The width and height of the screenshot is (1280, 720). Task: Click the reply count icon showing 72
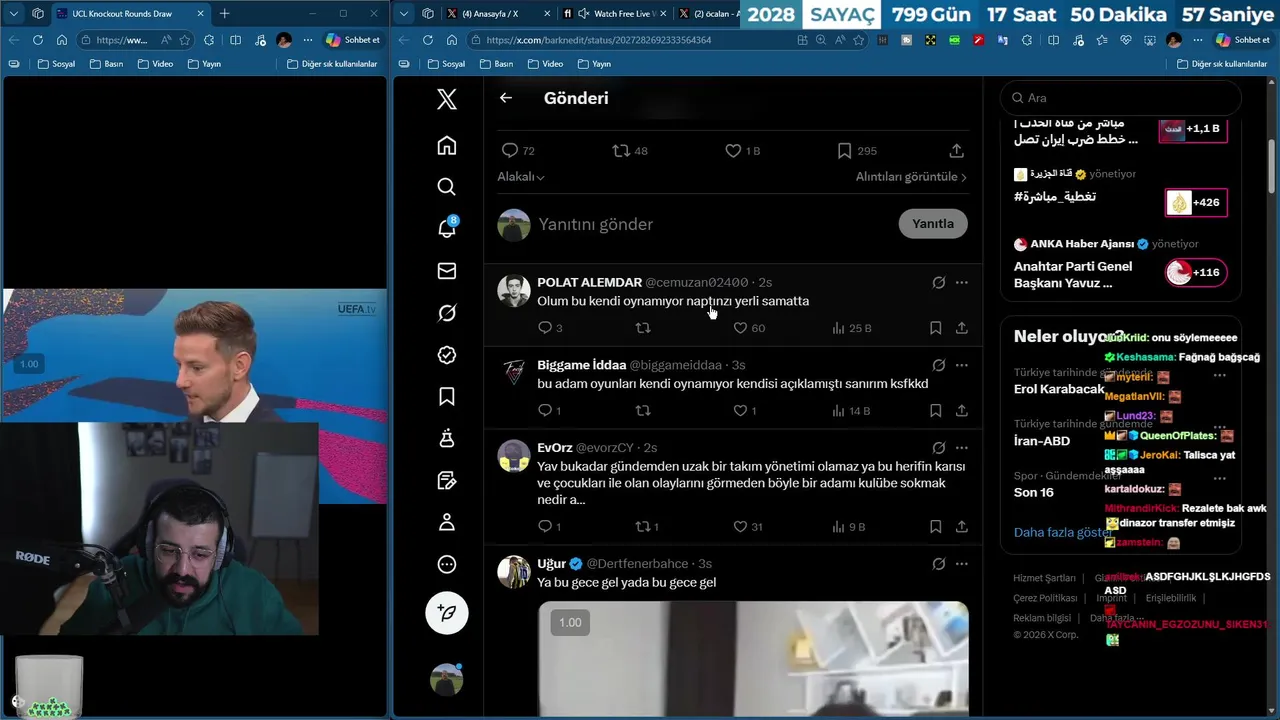click(510, 150)
